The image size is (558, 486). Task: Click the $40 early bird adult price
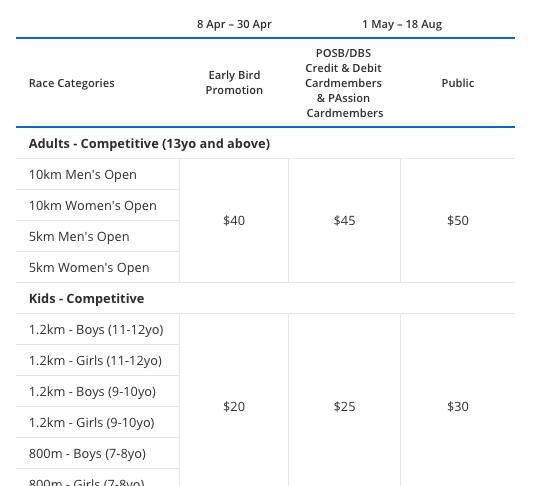tap(234, 221)
